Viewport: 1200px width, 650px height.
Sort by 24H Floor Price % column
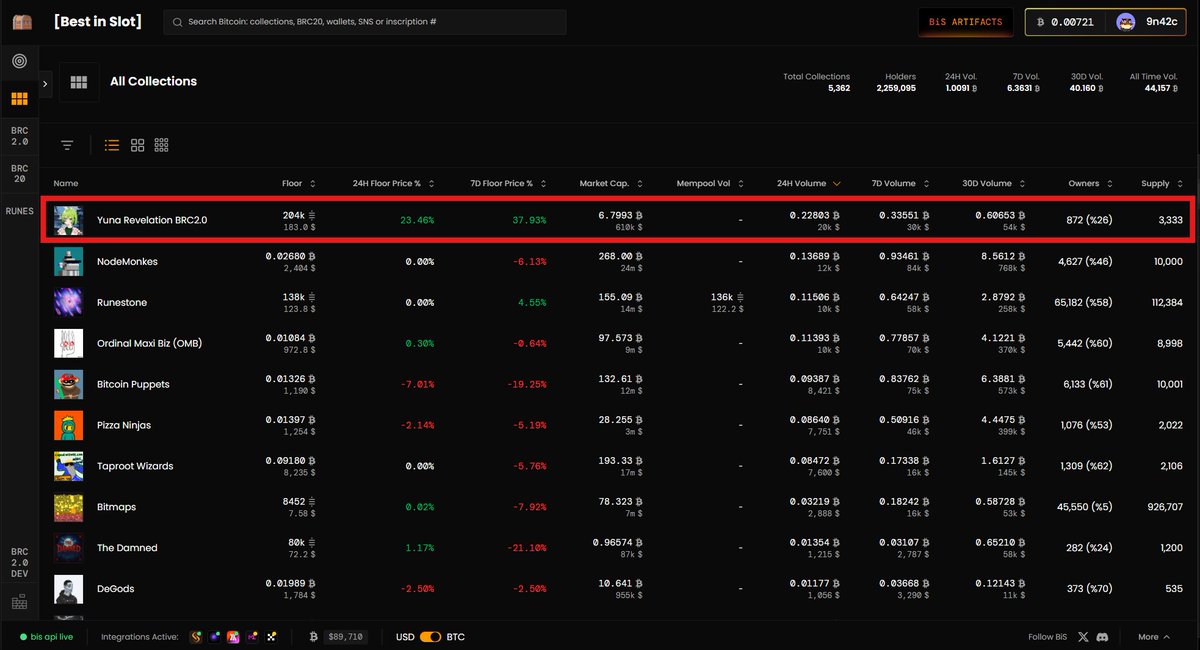(x=431, y=184)
